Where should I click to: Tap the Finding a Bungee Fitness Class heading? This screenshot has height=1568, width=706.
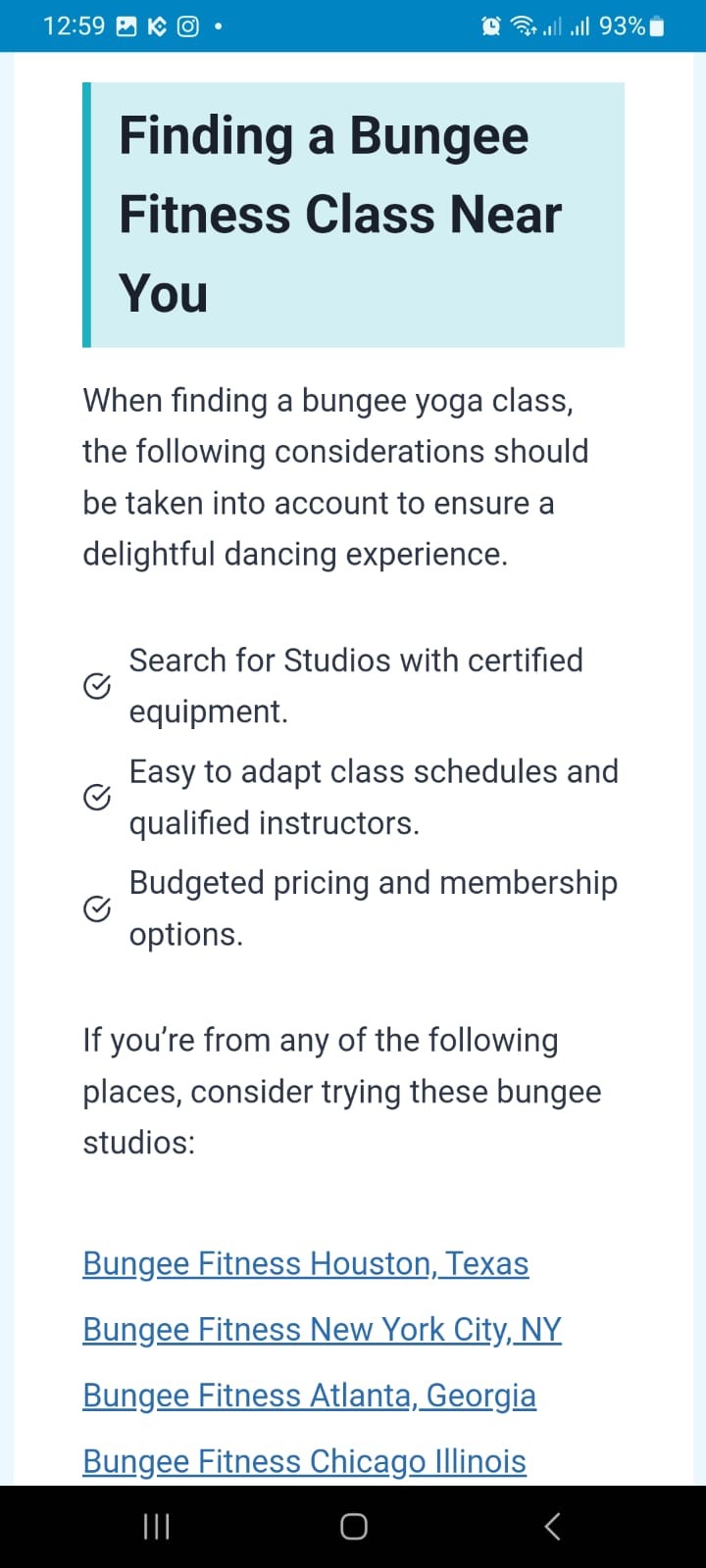point(339,215)
